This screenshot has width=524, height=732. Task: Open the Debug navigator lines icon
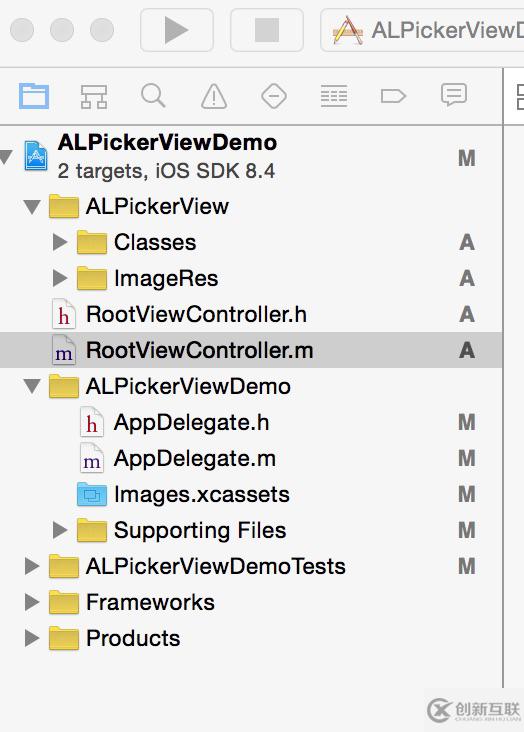coord(333,96)
